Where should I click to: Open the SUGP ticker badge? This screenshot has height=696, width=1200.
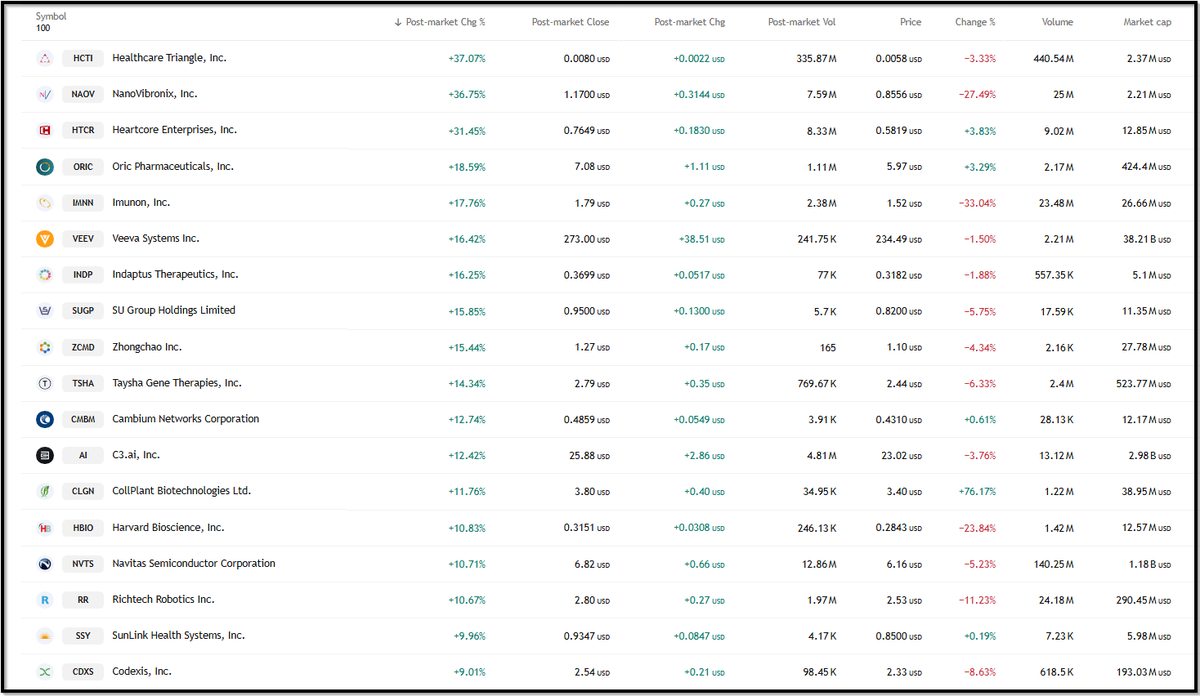(x=83, y=311)
